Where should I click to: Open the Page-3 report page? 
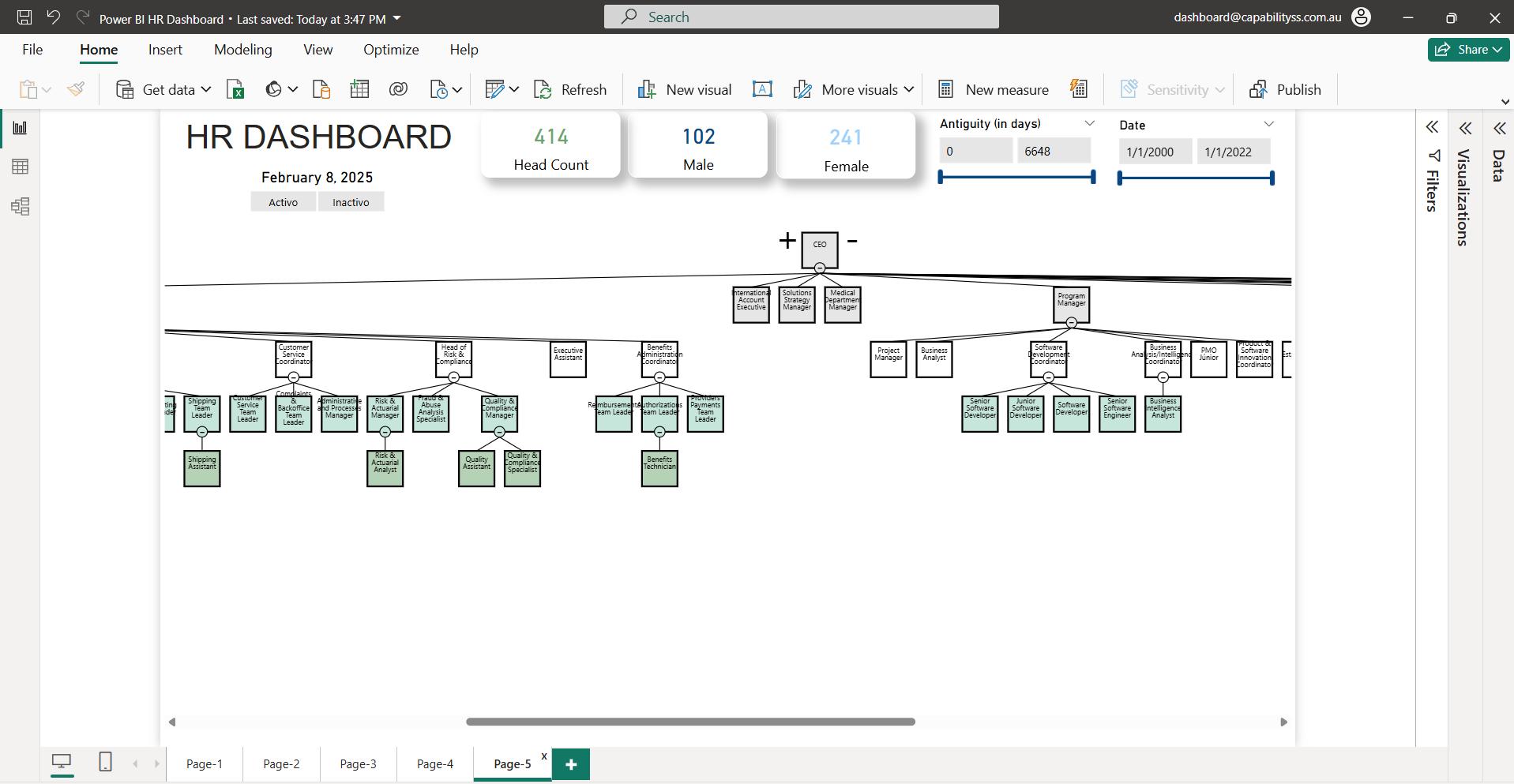pyautogui.click(x=357, y=763)
